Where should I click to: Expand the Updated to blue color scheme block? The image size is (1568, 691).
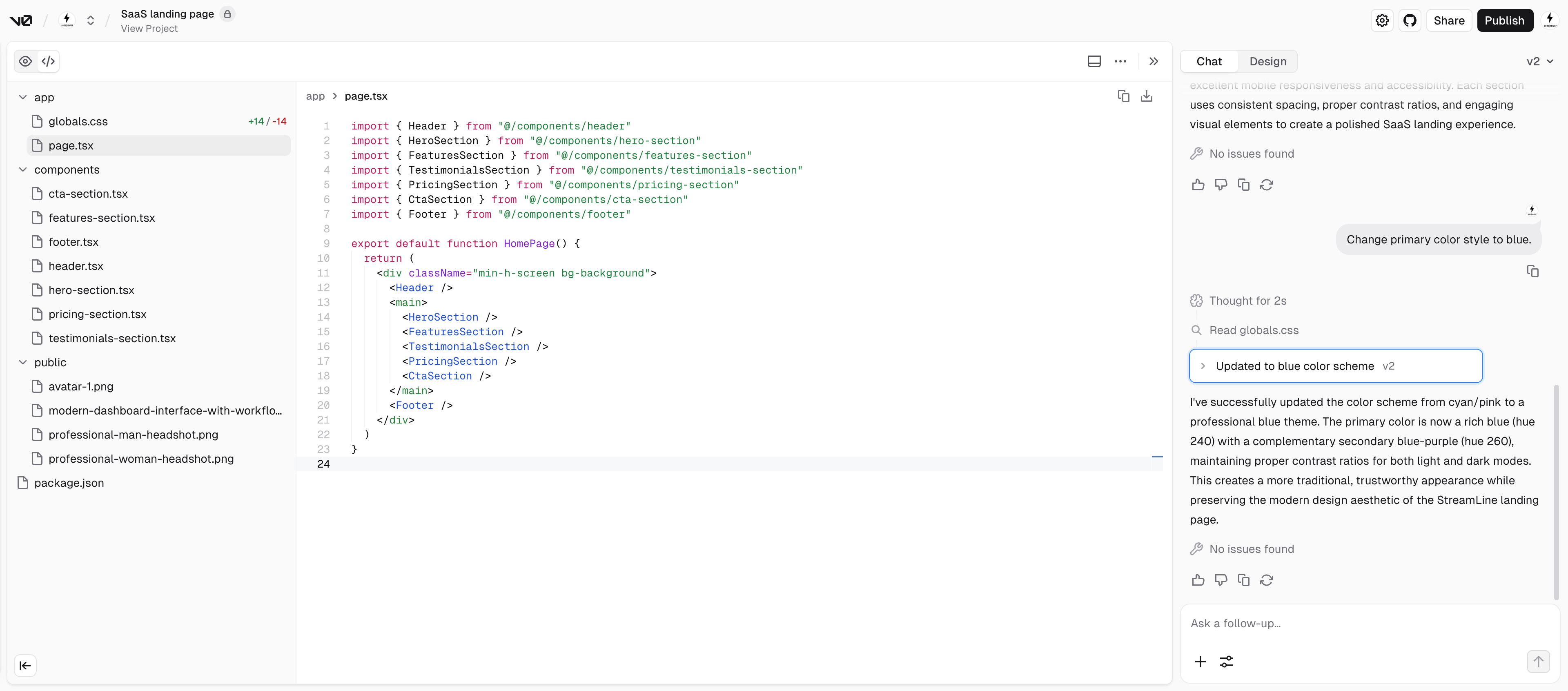pos(1203,366)
